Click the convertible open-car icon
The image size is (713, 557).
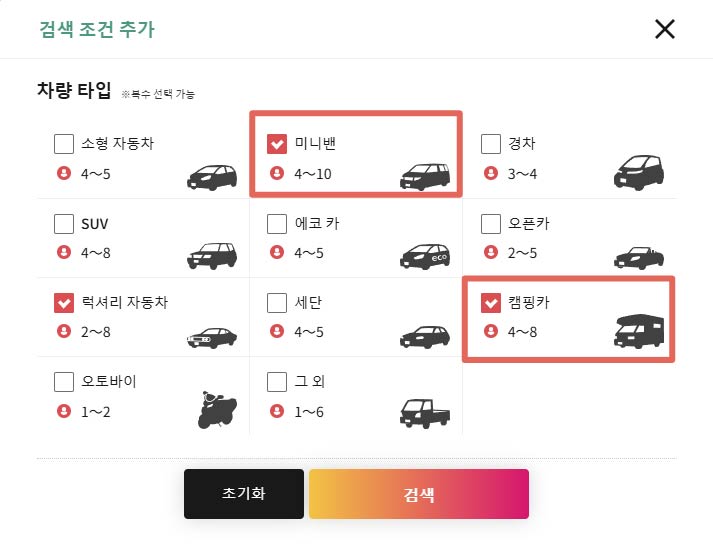click(639, 258)
